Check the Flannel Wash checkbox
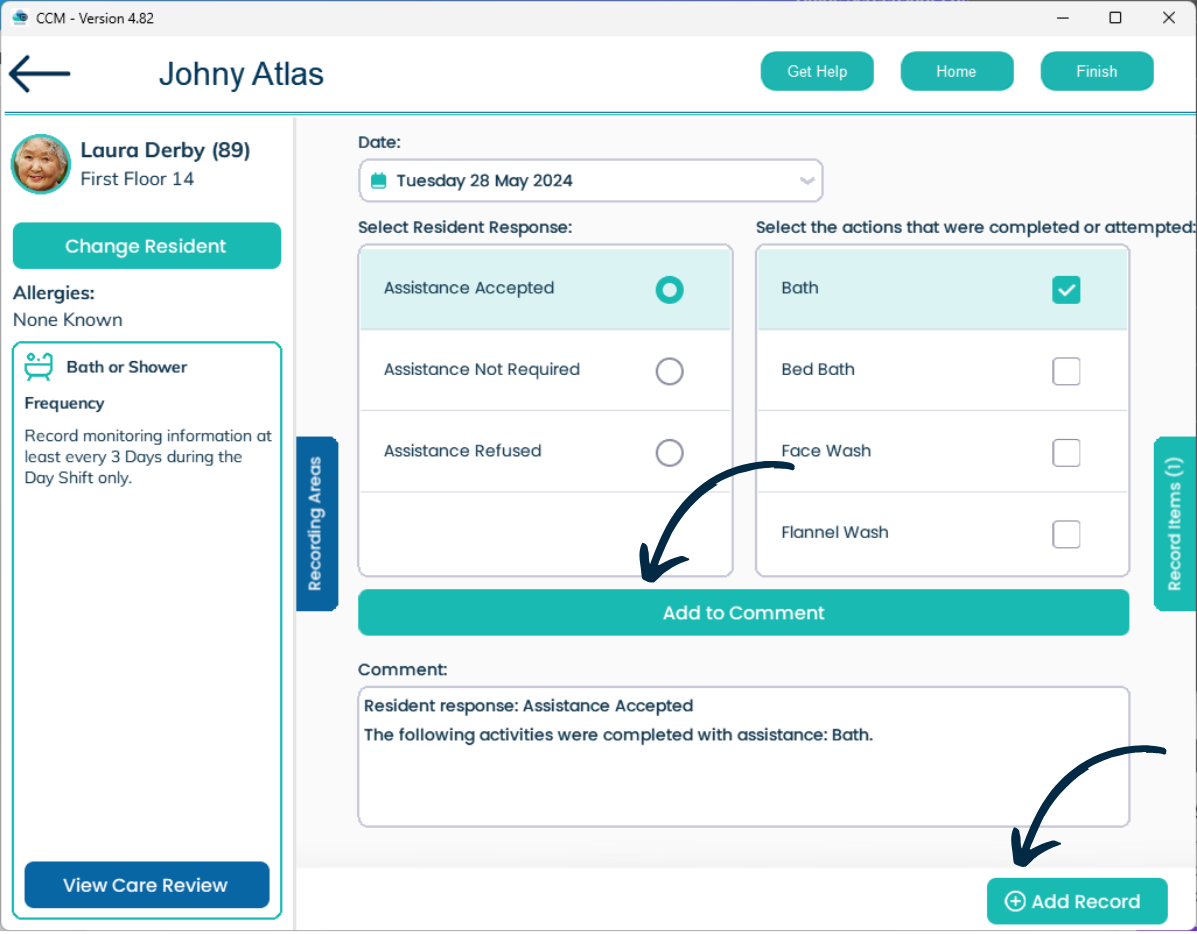The height and width of the screenshot is (934, 1197). tap(1066, 535)
